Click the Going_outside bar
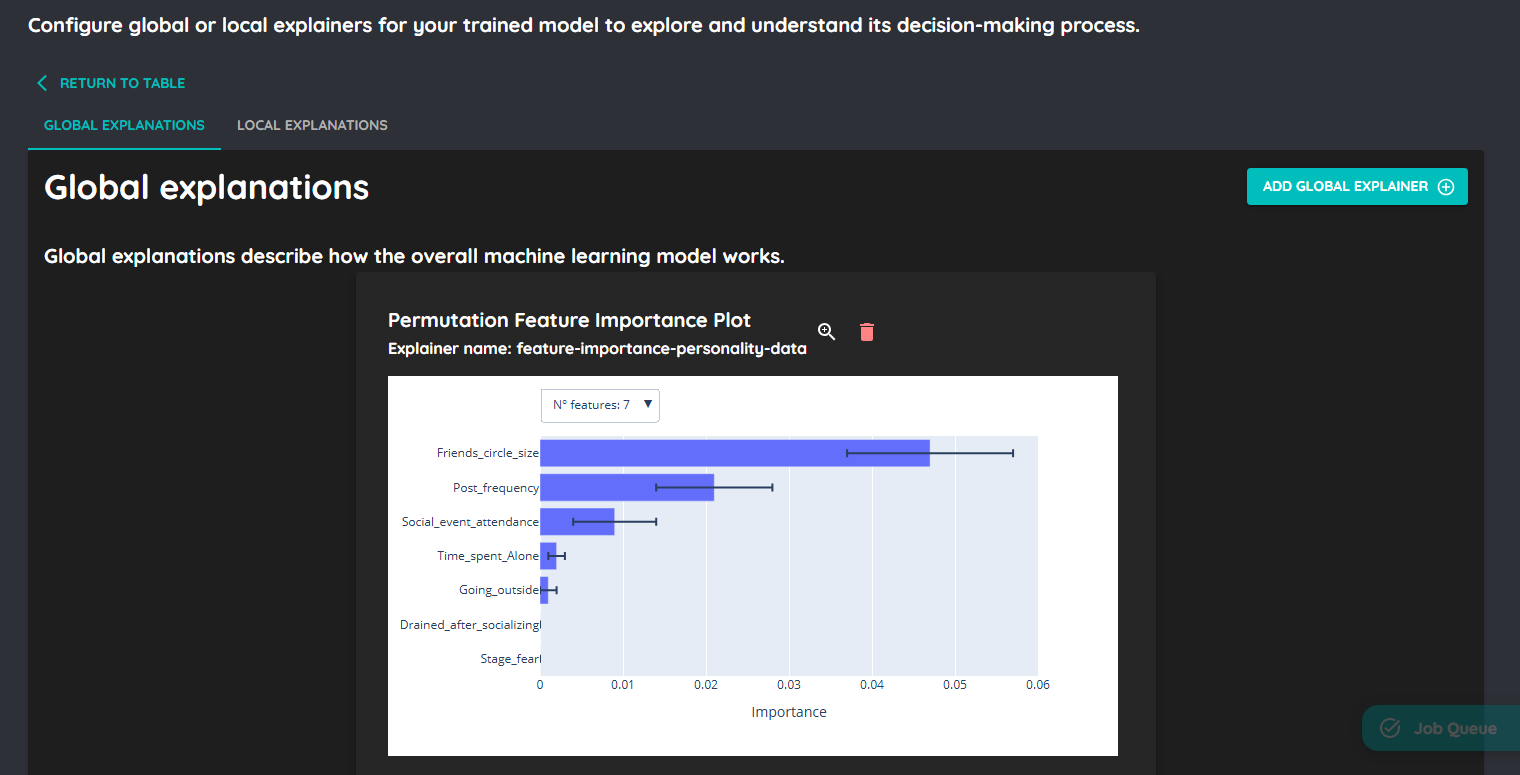This screenshot has width=1520, height=775. coord(544,590)
